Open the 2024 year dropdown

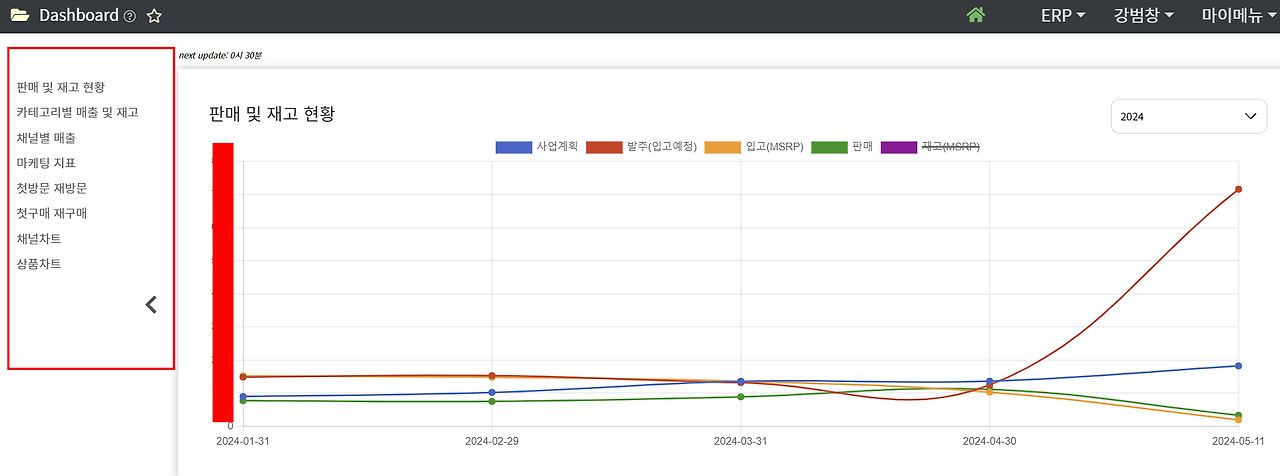pos(1189,116)
